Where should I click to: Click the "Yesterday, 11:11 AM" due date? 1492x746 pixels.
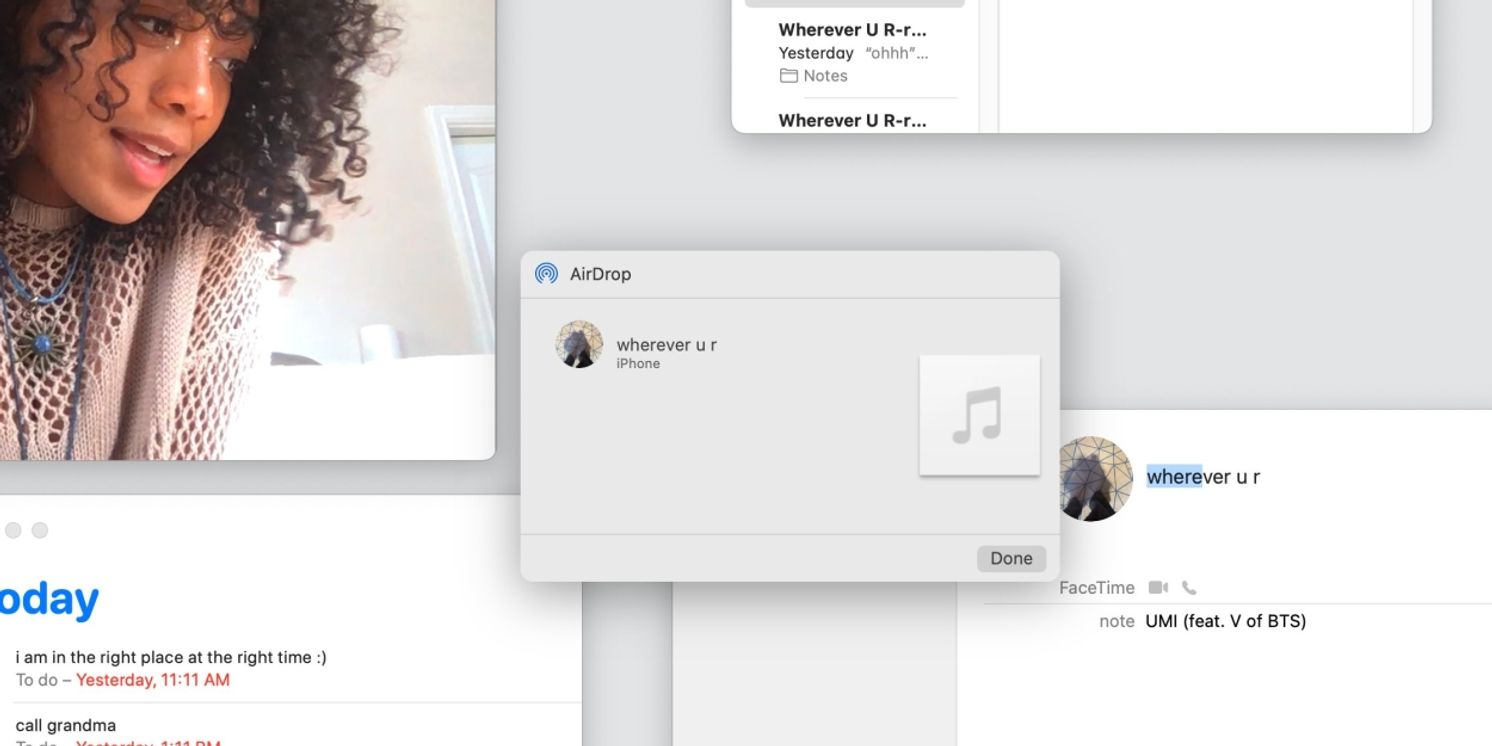tap(153, 680)
